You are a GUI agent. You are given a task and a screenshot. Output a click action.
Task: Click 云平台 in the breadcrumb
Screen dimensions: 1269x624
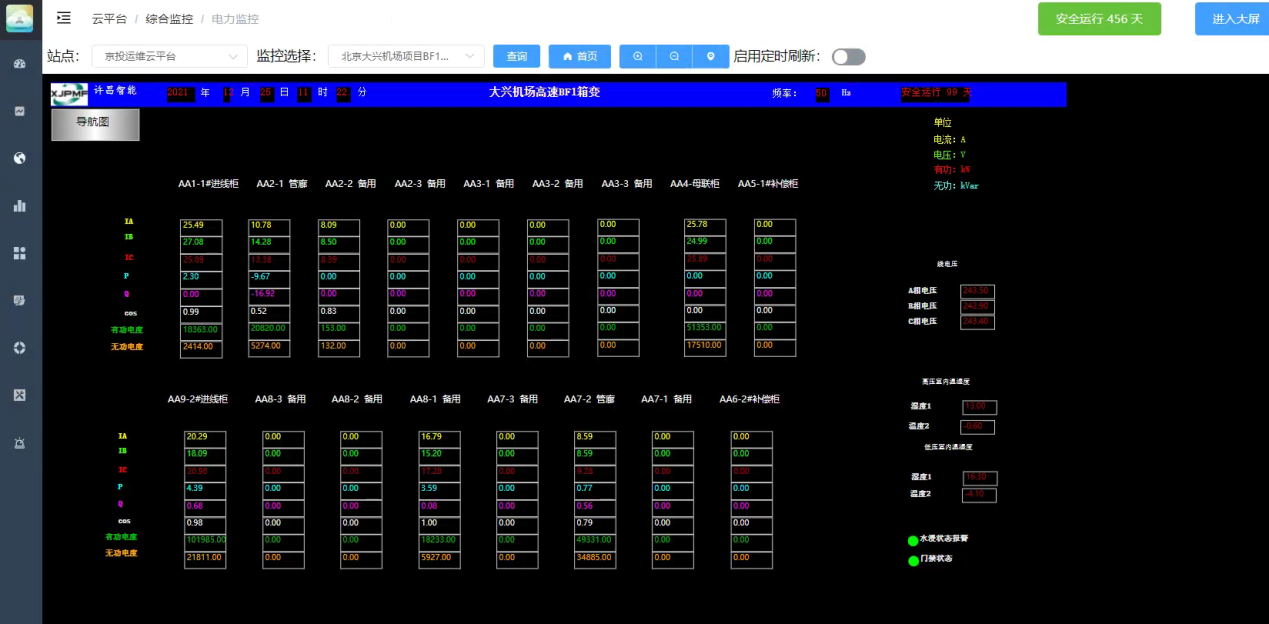pyautogui.click(x=109, y=19)
